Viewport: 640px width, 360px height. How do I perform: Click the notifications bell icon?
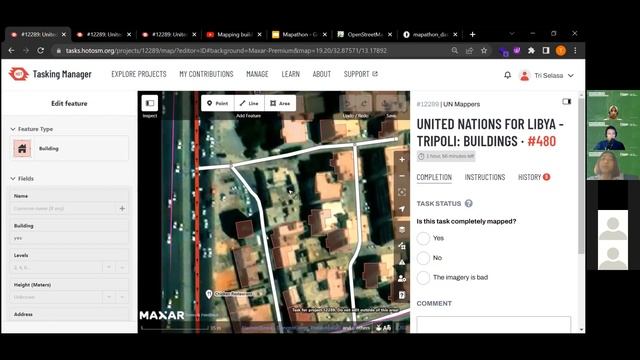(x=507, y=75)
